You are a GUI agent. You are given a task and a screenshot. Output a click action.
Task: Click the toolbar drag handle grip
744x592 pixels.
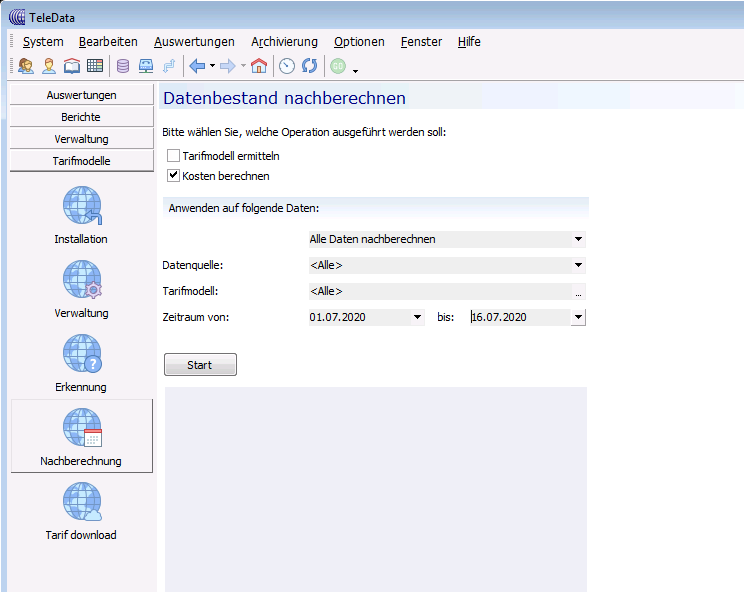[x=11, y=66]
